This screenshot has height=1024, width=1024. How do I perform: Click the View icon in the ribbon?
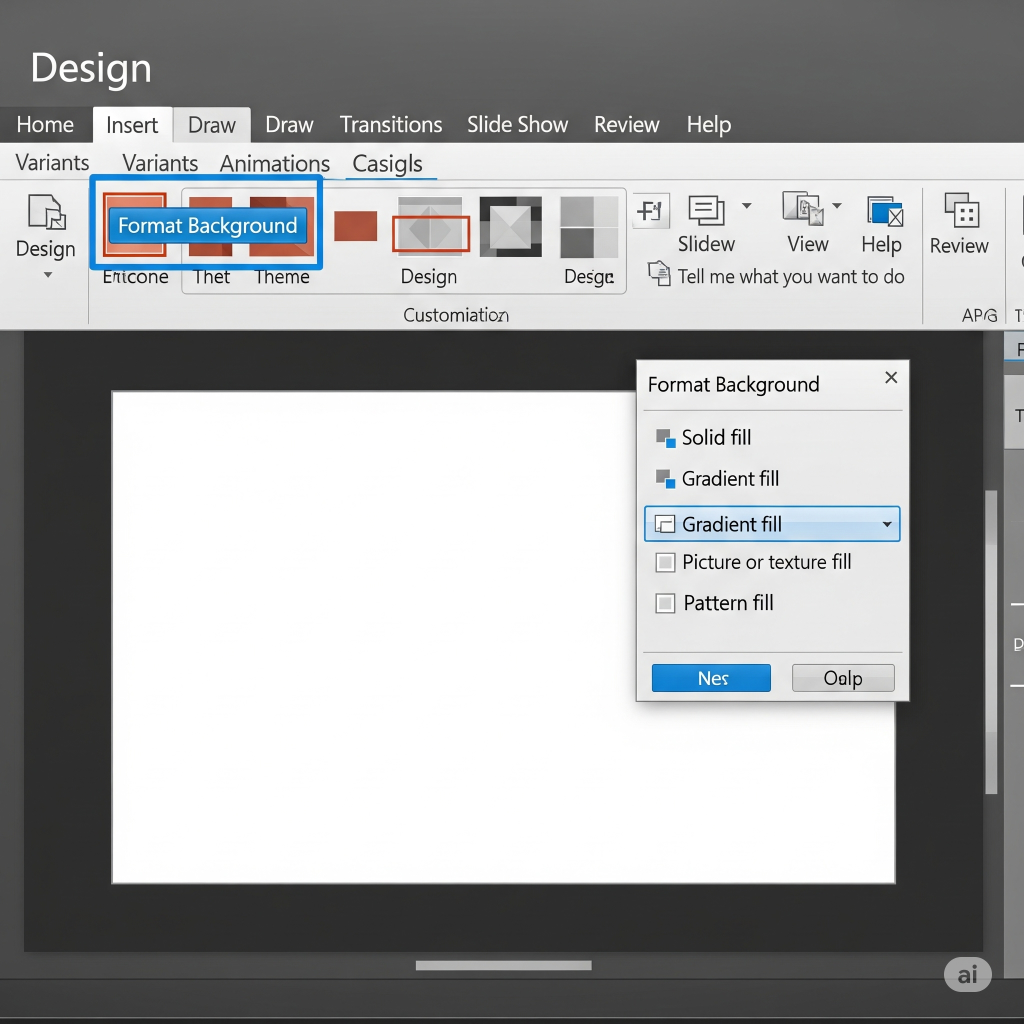pyautogui.click(x=802, y=210)
